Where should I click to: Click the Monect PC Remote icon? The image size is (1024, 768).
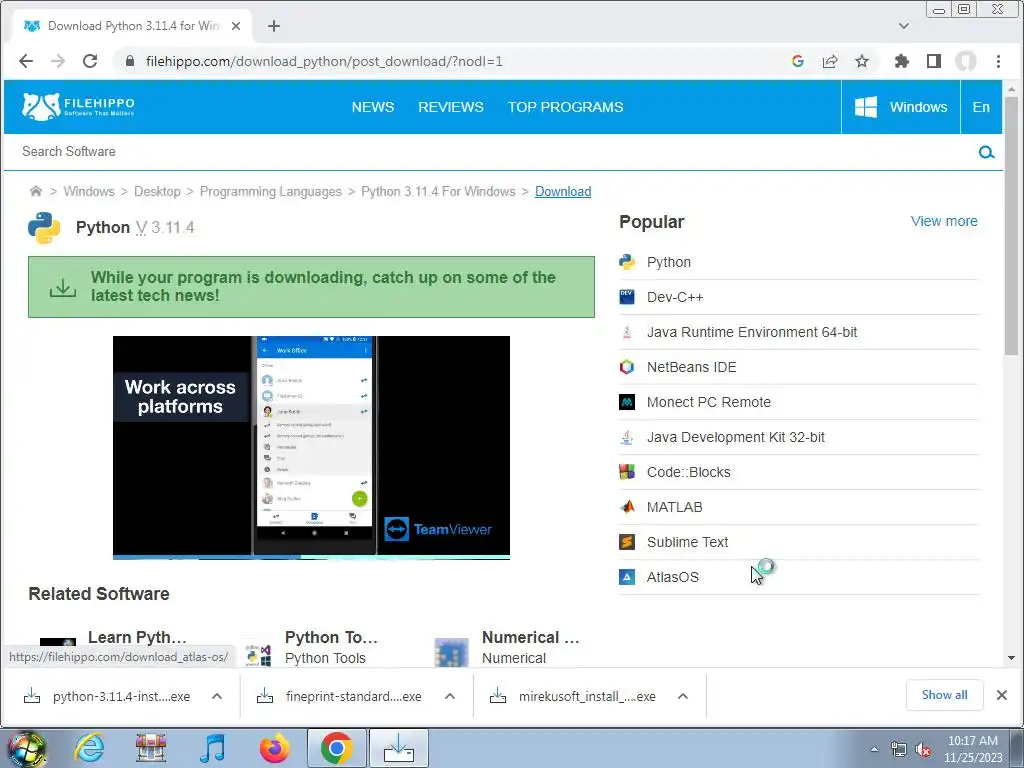tap(627, 402)
